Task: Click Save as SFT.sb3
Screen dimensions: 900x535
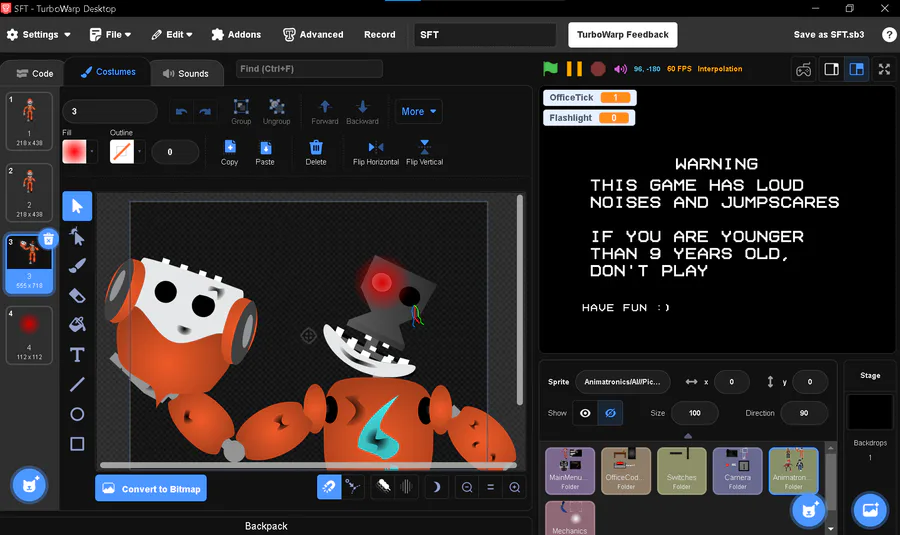Action: click(x=829, y=34)
